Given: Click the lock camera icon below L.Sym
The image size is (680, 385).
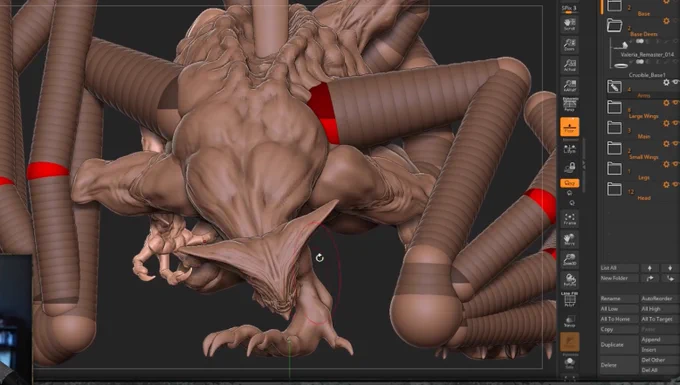Looking at the screenshot, I should (569, 167).
